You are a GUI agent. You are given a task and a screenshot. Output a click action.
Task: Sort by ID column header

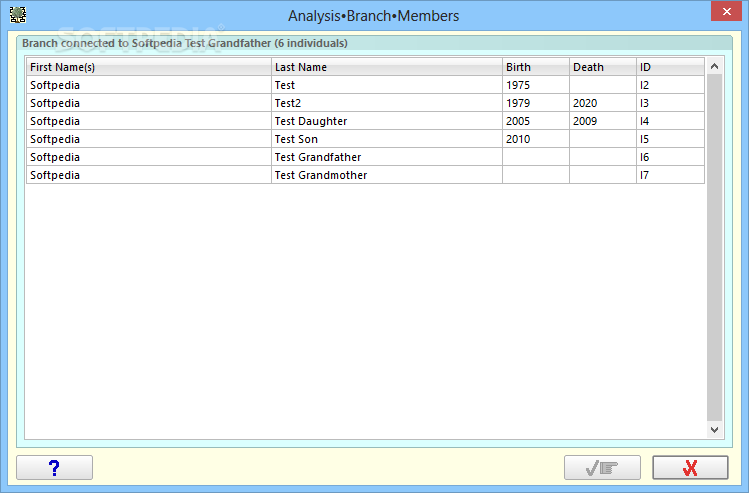(670, 67)
